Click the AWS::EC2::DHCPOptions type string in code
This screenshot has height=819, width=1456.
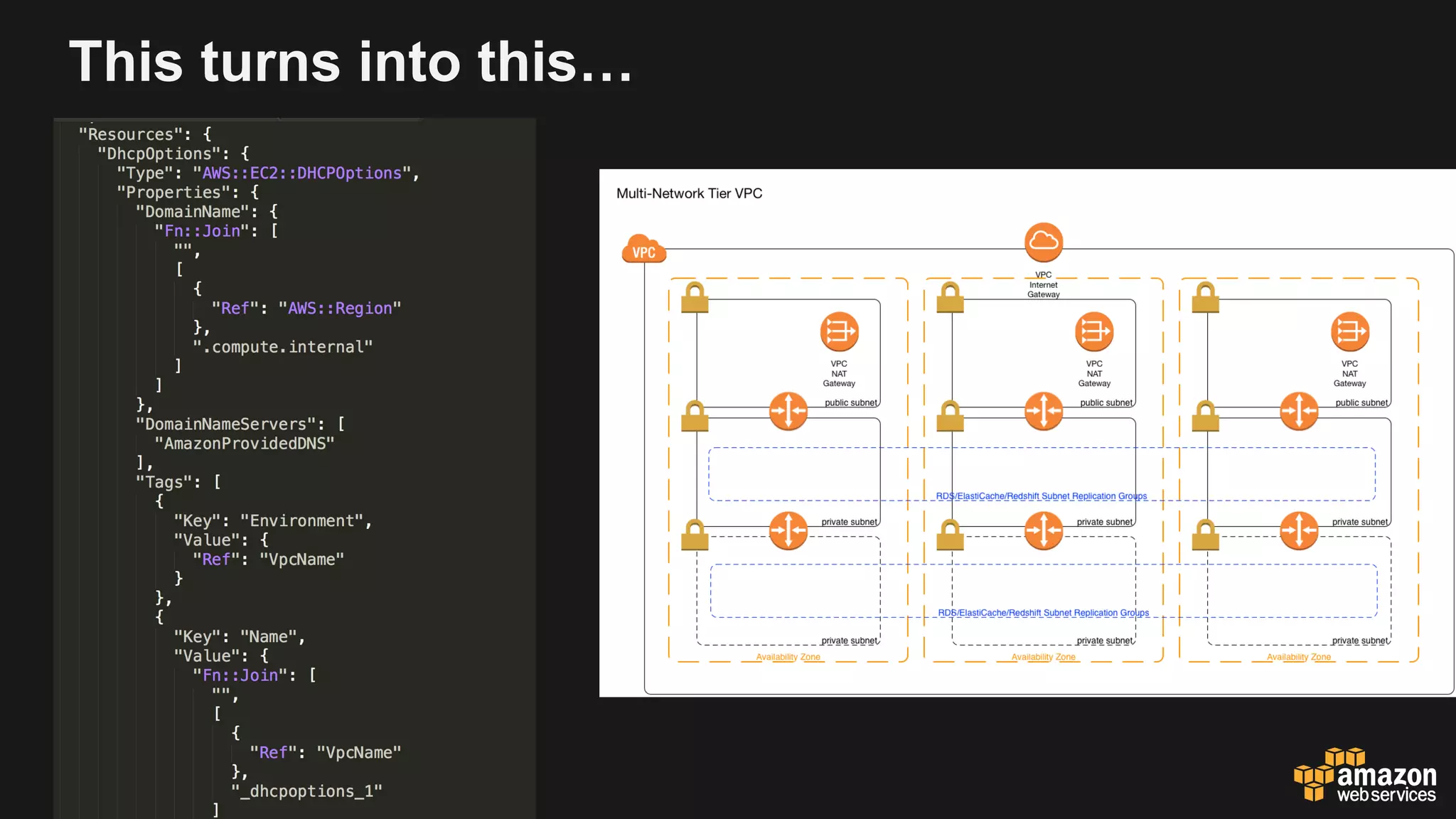[x=302, y=173]
